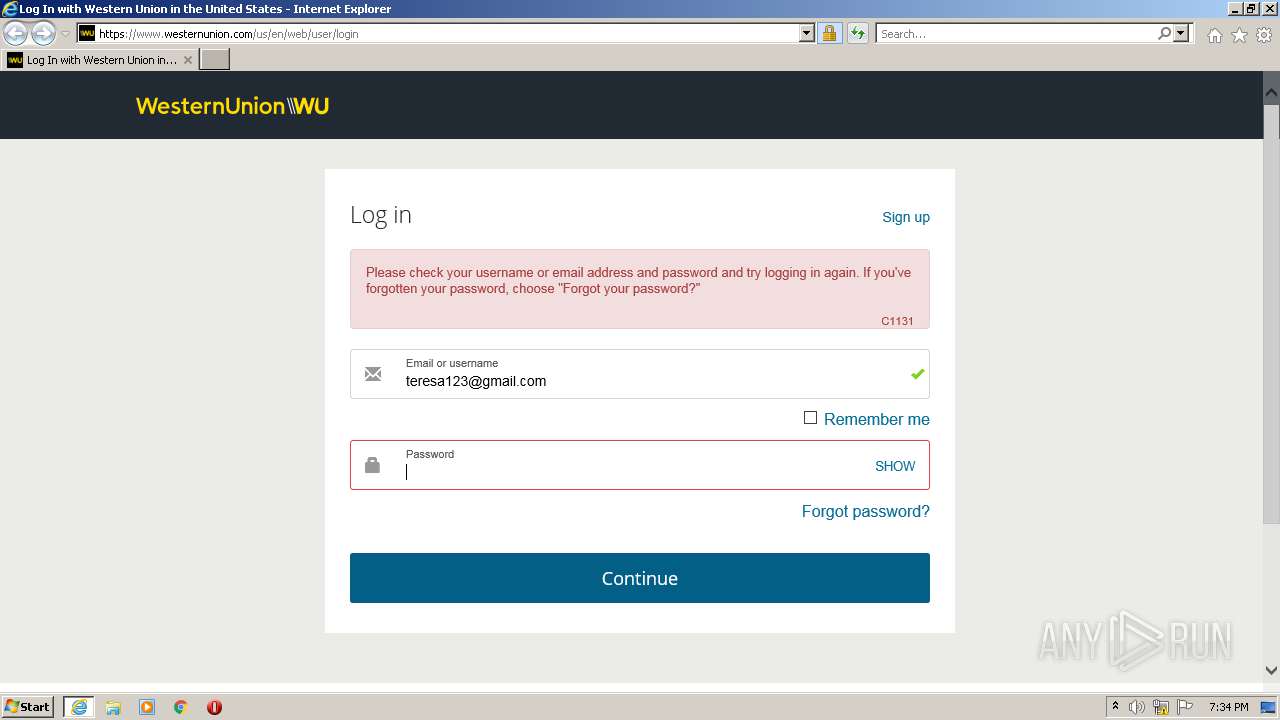The width and height of the screenshot is (1280, 720).
Task: Open the address bar dropdown arrow
Action: point(807,33)
